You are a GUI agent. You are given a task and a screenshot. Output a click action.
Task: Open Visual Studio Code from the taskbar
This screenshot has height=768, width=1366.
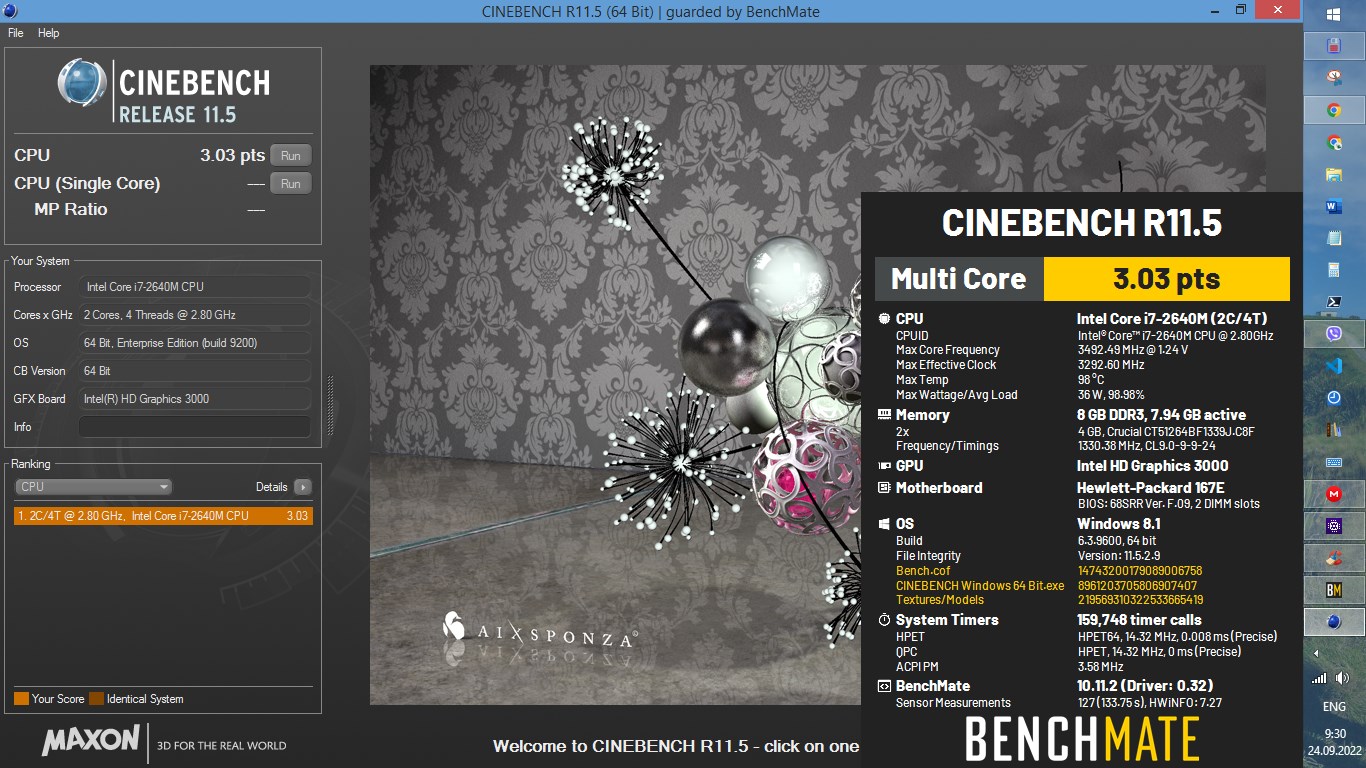tap(1333, 366)
